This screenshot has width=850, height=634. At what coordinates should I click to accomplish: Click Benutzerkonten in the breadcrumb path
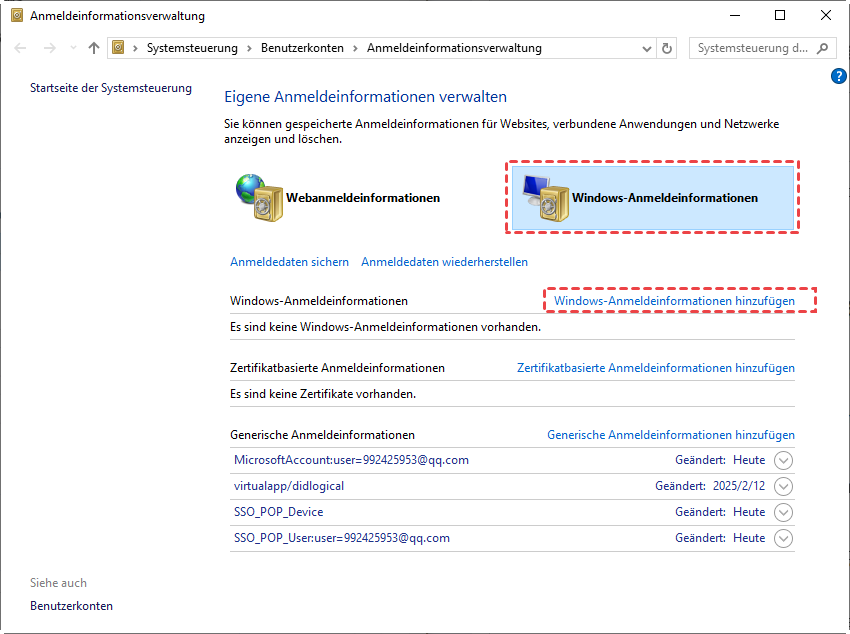point(302,48)
